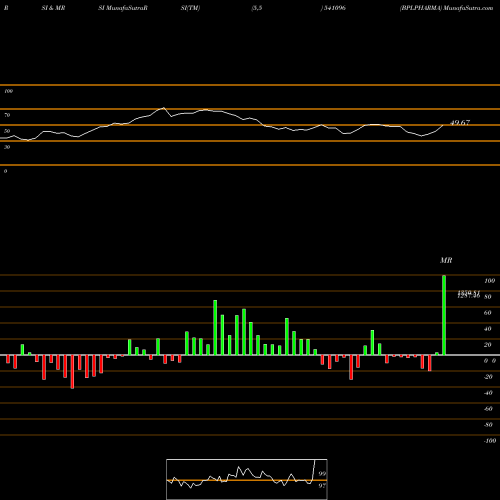Image resolution: width=500 pixels, height=500 pixels.
Task: Click the 60 label on MR axis
Action: [x=488, y=313]
